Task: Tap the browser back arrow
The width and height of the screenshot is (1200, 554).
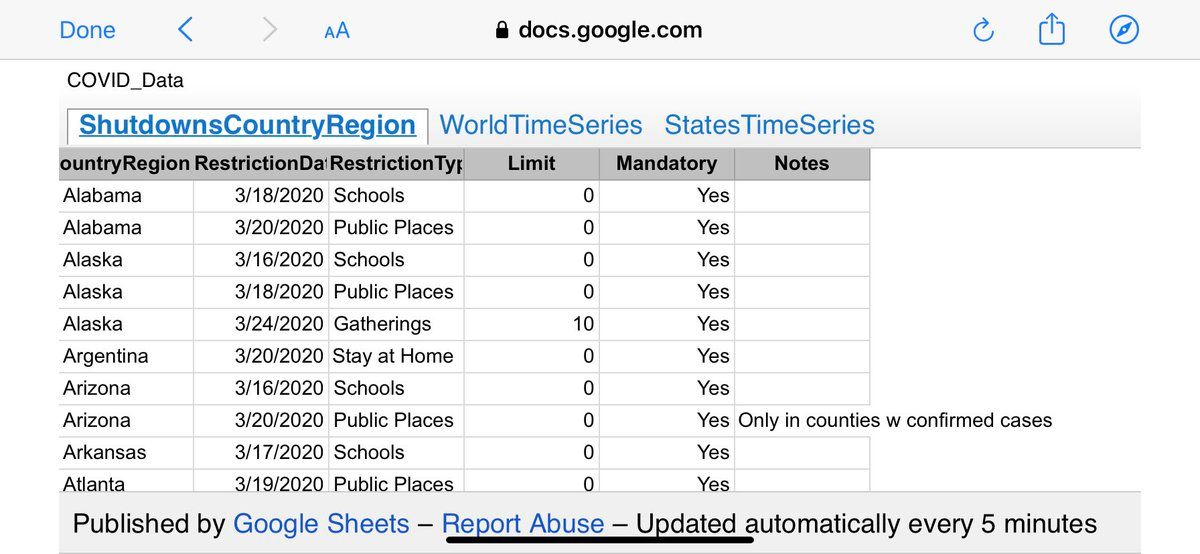Action: pos(185,31)
